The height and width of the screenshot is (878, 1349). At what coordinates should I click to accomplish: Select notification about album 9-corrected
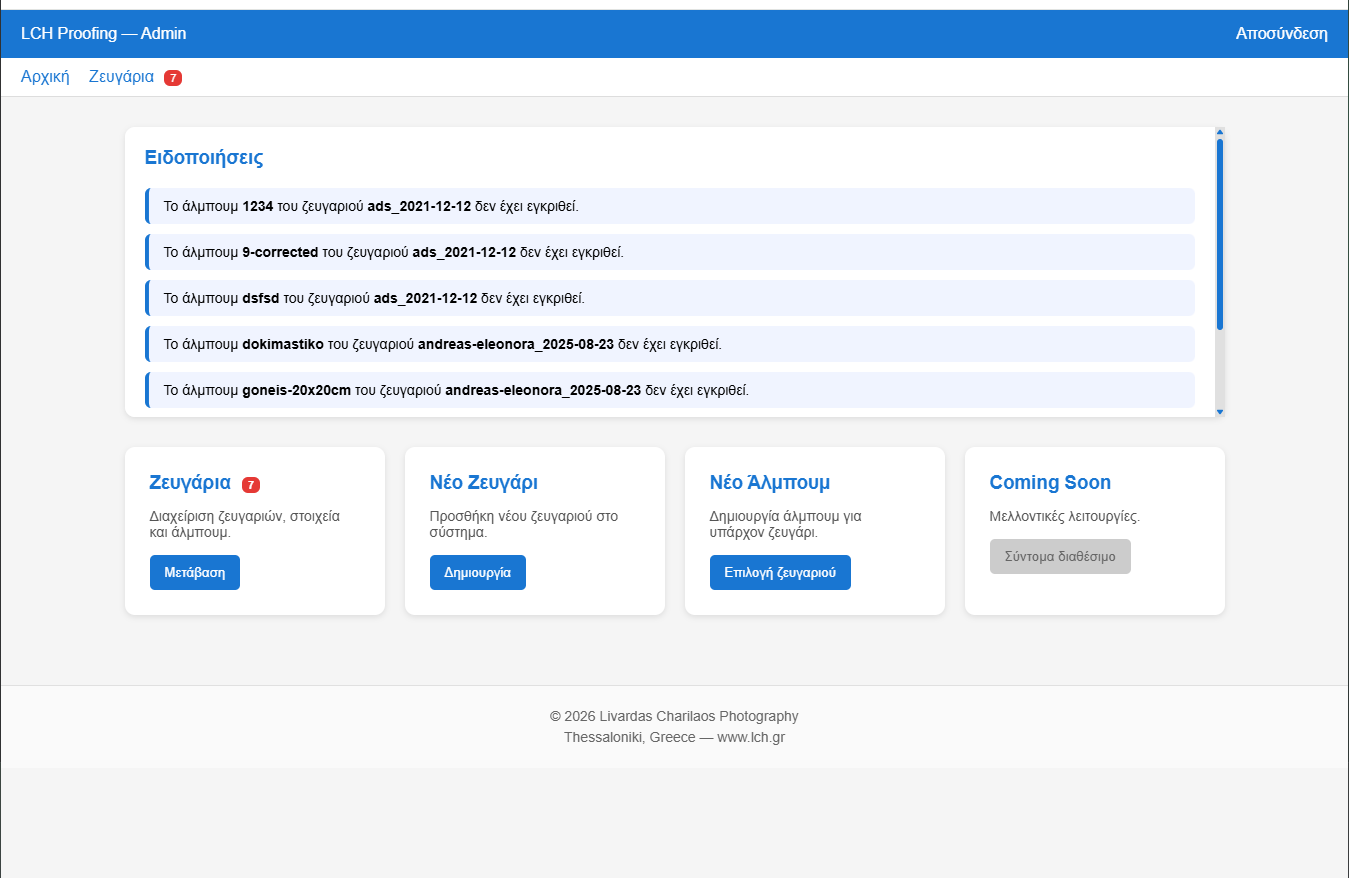click(x=670, y=252)
